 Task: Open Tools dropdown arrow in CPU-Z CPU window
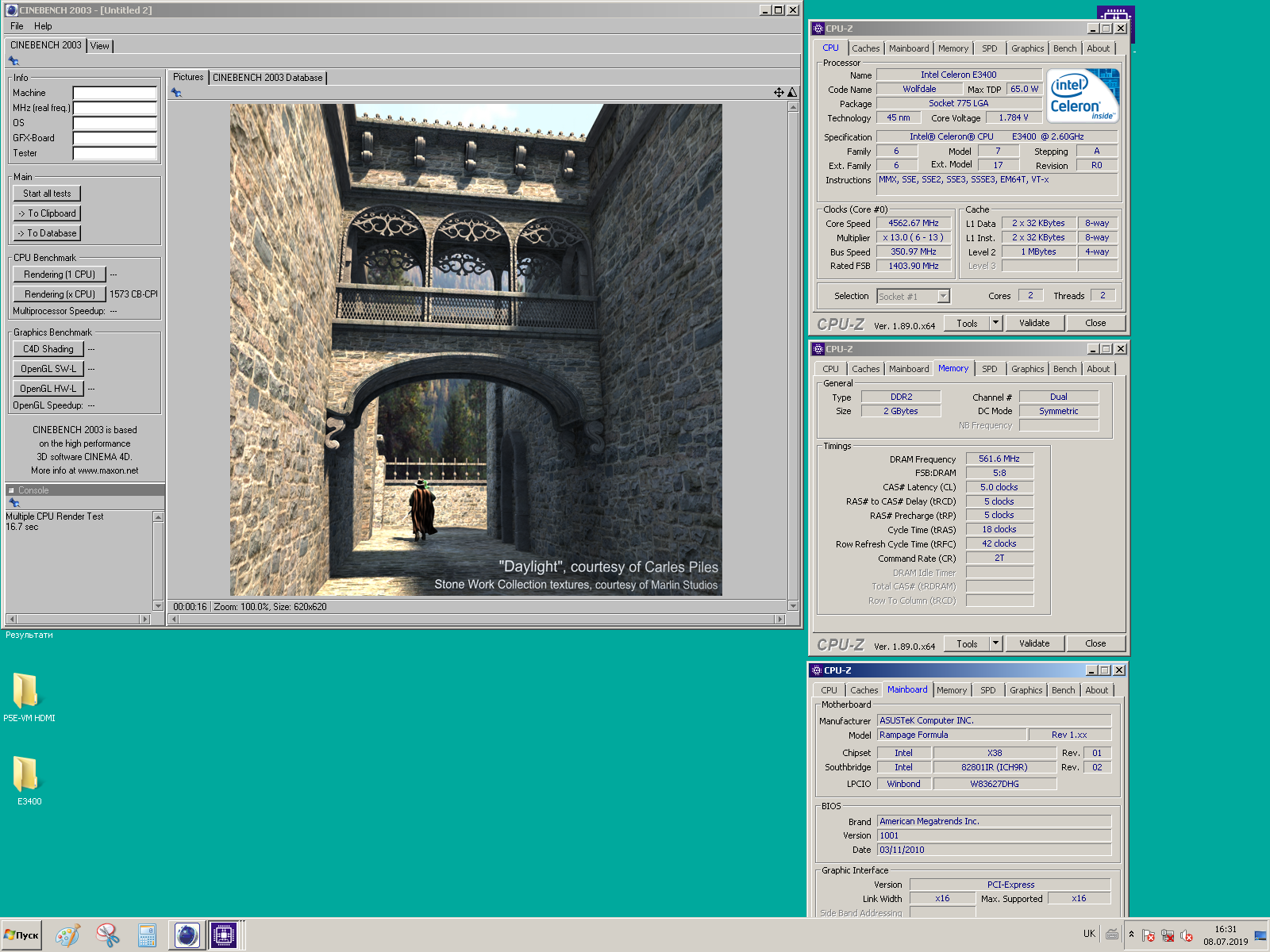point(996,323)
